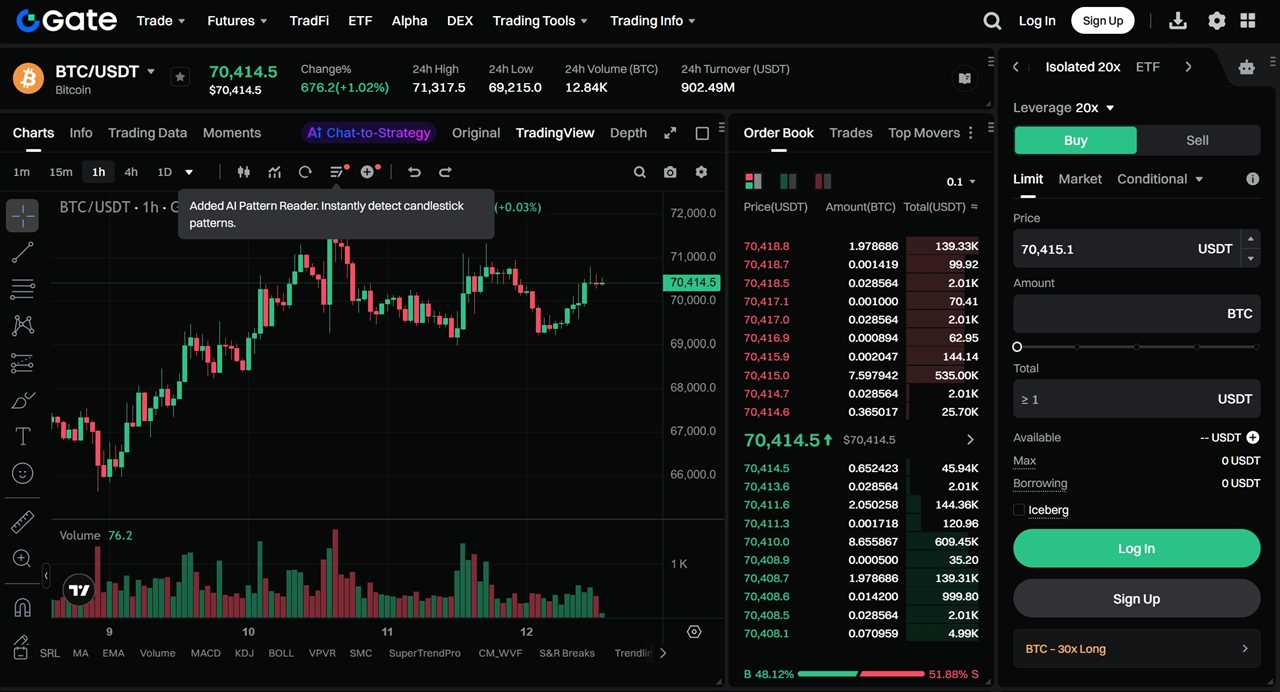Image resolution: width=1280 pixels, height=692 pixels.
Task: Click the Price input field showing 70,415.1
Action: click(x=1120, y=249)
